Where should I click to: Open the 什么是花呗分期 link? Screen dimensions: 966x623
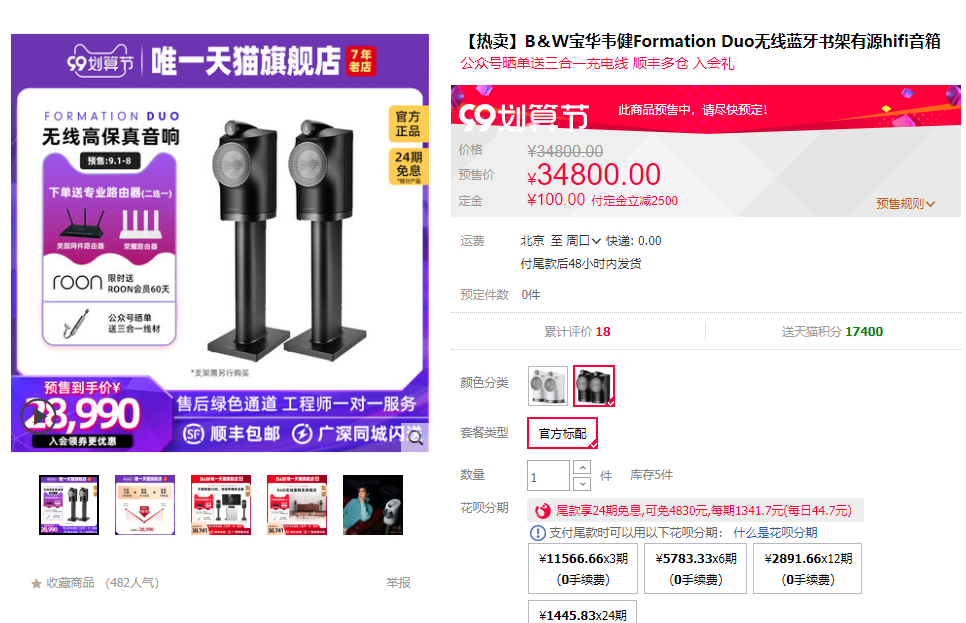775,533
